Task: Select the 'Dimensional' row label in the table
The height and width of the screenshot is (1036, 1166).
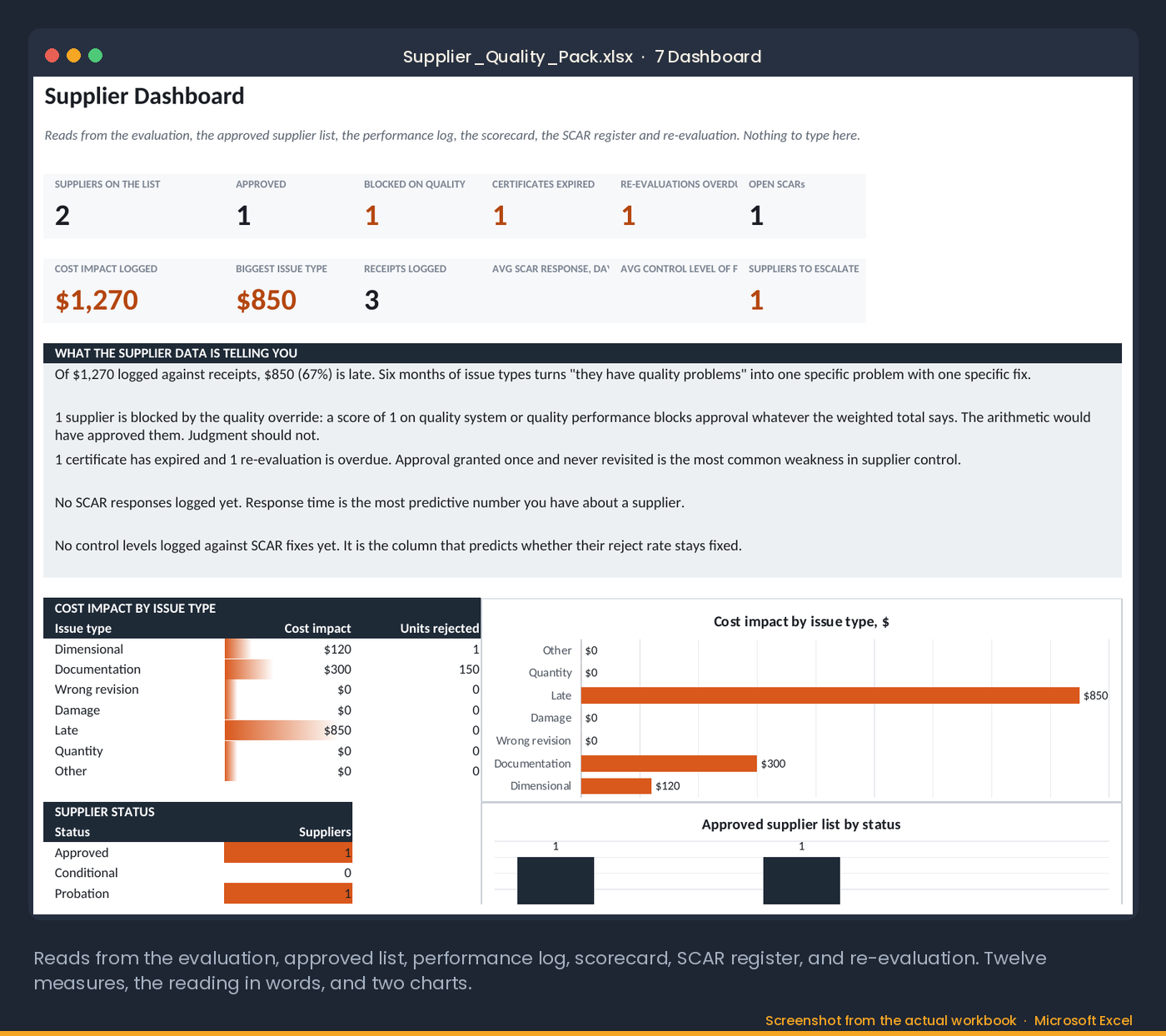Action: (x=89, y=650)
